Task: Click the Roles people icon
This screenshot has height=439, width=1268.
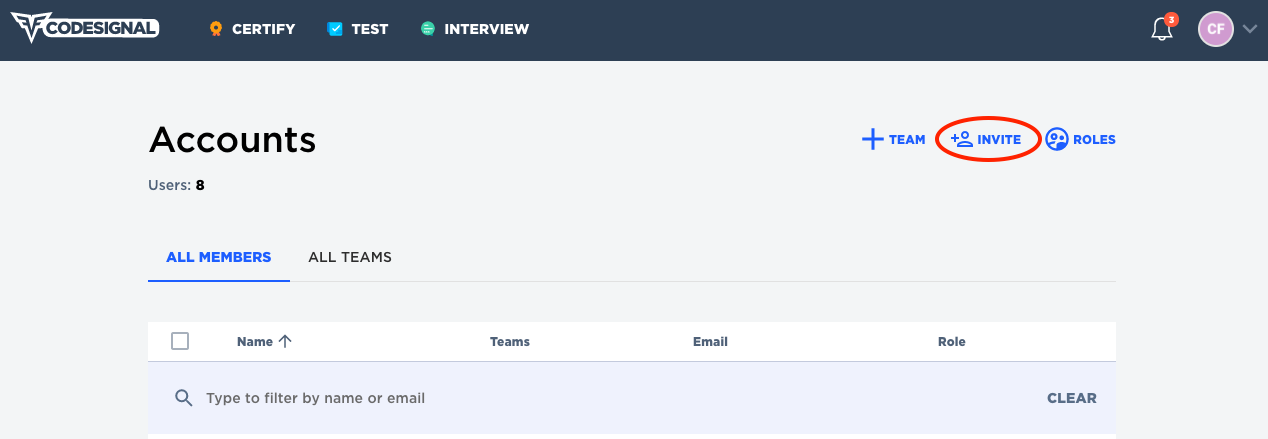Action: point(1057,139)
